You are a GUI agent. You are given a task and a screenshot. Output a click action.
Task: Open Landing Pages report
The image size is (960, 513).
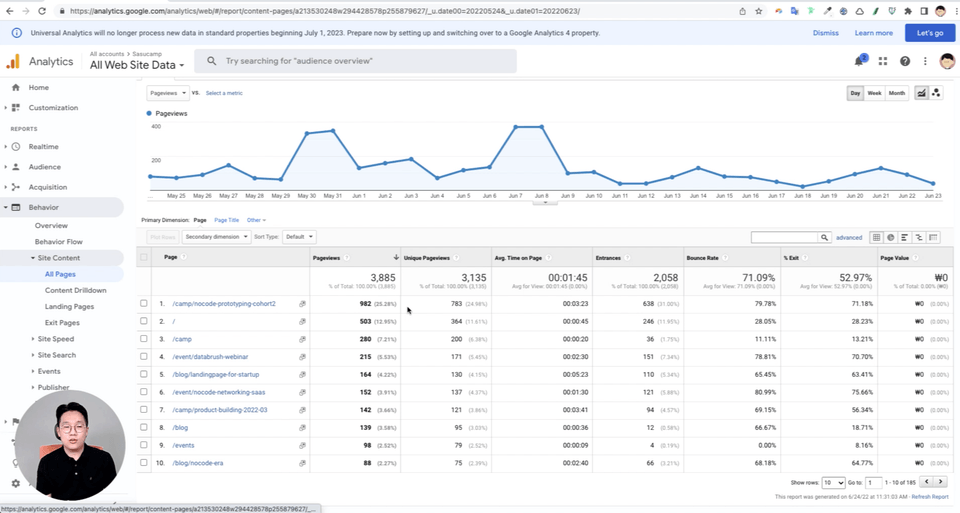(69, 306)
